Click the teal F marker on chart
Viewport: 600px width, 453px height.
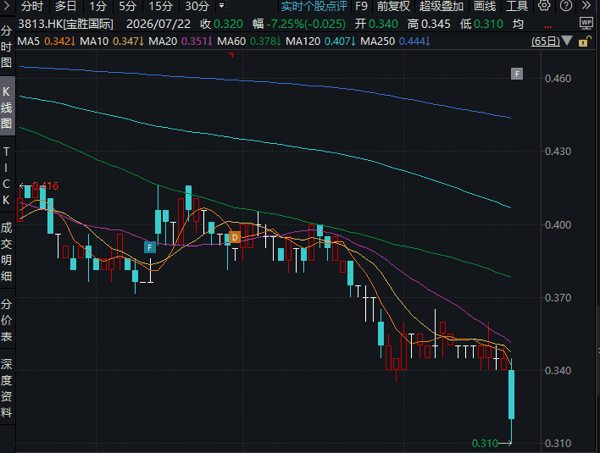tap(150, 248)
